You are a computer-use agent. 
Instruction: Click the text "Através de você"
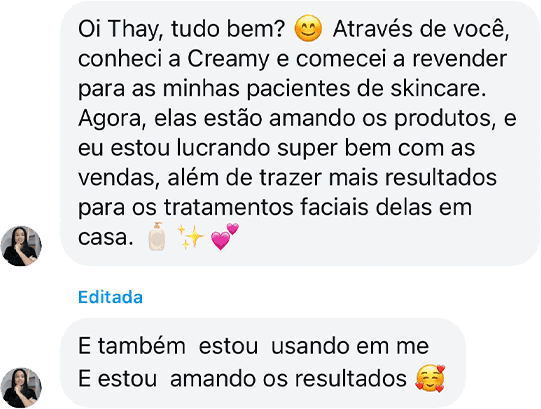[421, 29]
